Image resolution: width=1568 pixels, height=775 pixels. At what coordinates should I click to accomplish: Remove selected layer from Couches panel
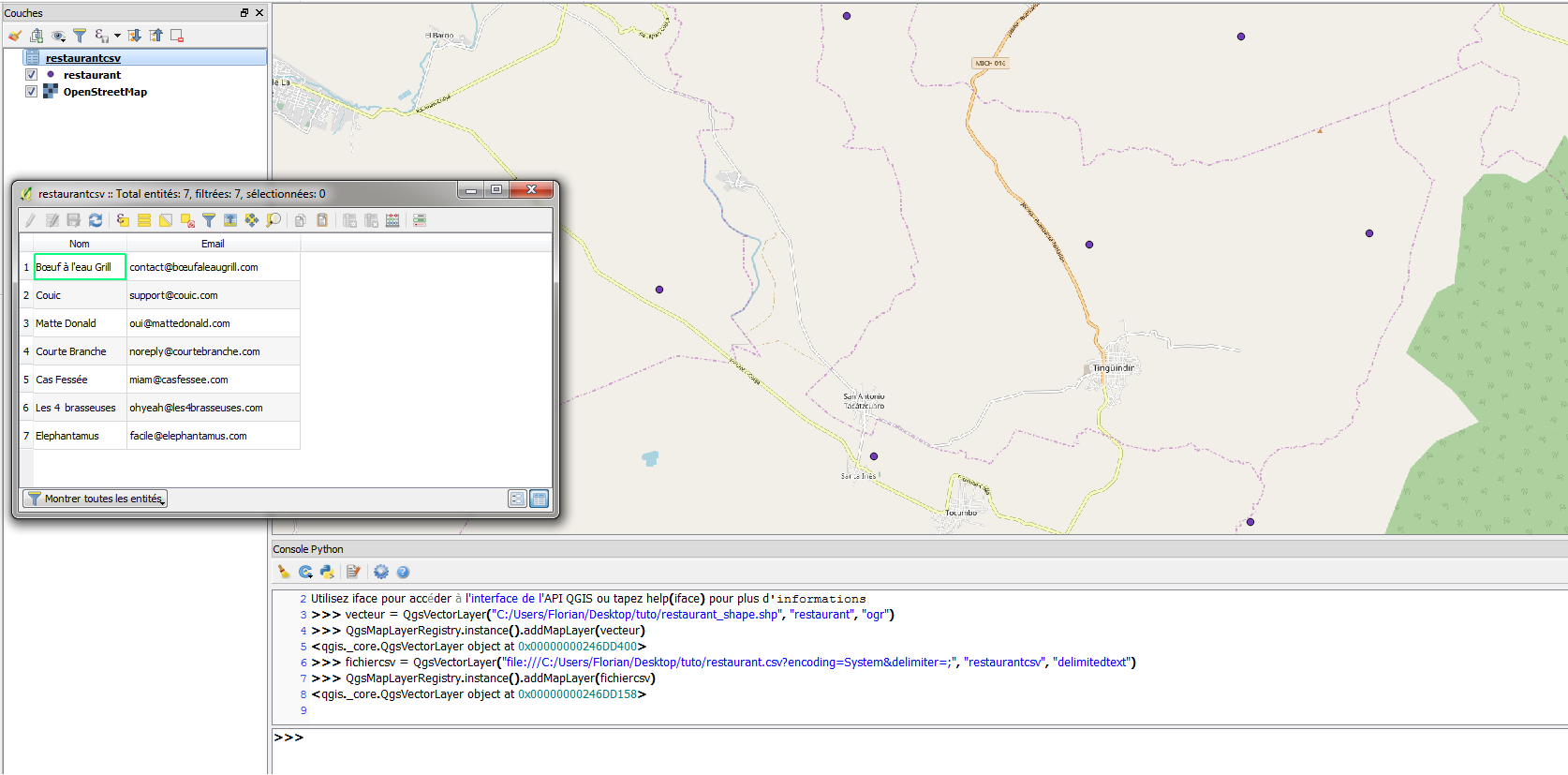177,36
